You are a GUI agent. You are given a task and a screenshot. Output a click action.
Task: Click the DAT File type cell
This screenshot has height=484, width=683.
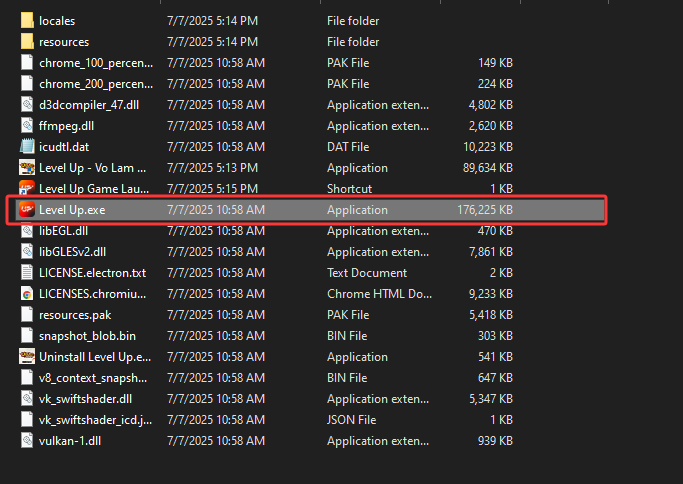click(x=348, y=147)
